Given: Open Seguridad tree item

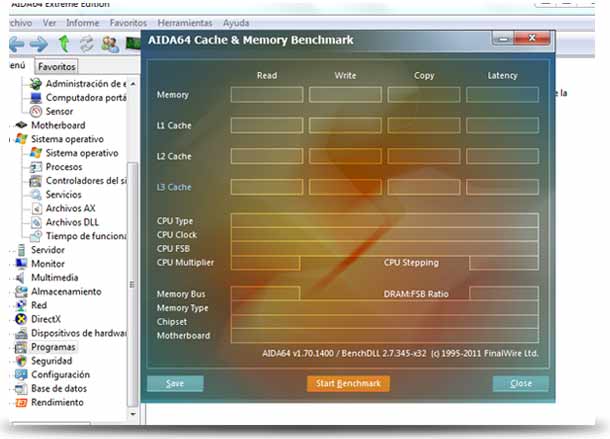Looking at the screenshot, I should [51, 360].
